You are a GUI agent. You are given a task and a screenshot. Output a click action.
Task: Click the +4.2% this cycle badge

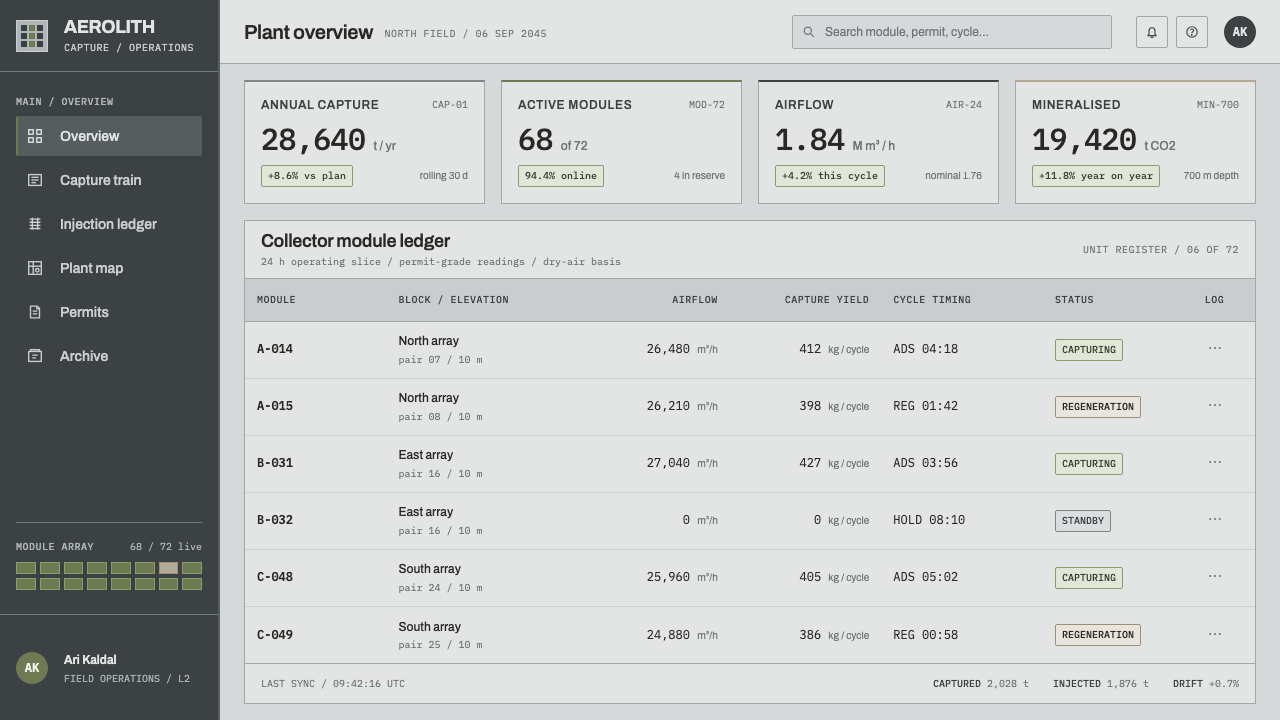click(x=830, y=176)
